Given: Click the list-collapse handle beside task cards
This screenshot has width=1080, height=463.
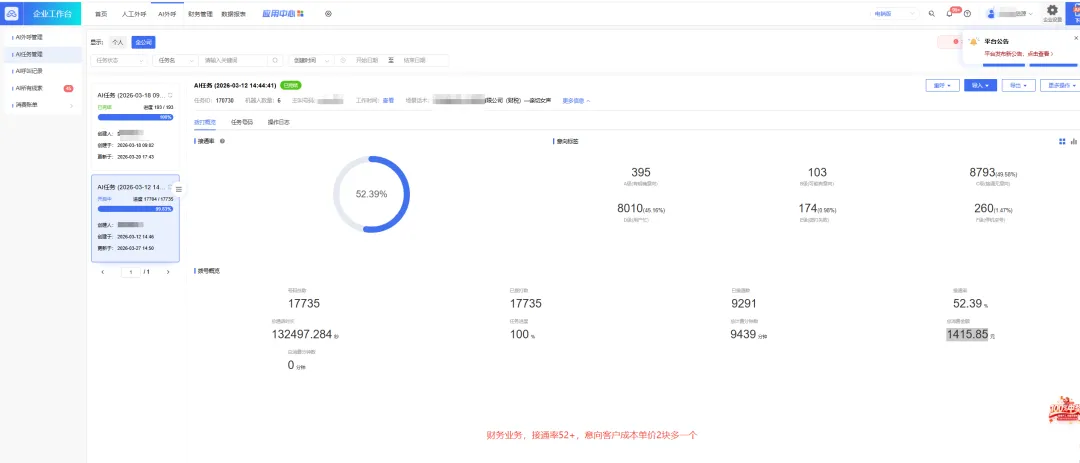Looking at the screenshot, I should point(179,189).
